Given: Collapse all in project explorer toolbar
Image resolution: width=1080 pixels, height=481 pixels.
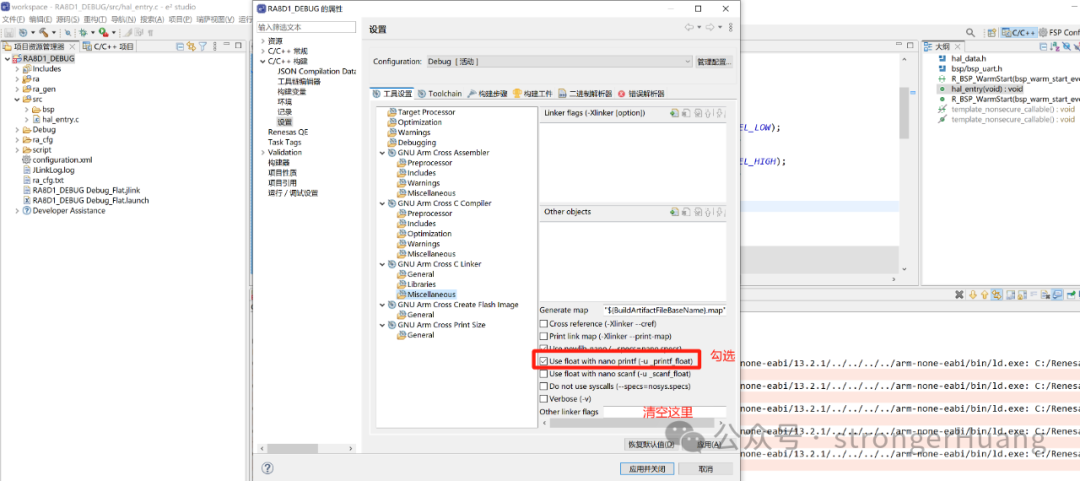Looking at the screenshot, I should click(x=180, y=46).
